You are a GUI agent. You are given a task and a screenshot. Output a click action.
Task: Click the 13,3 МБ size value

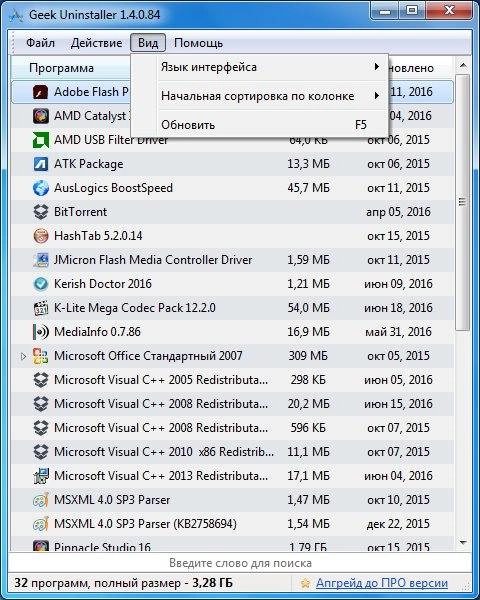[x=308, y=164]
